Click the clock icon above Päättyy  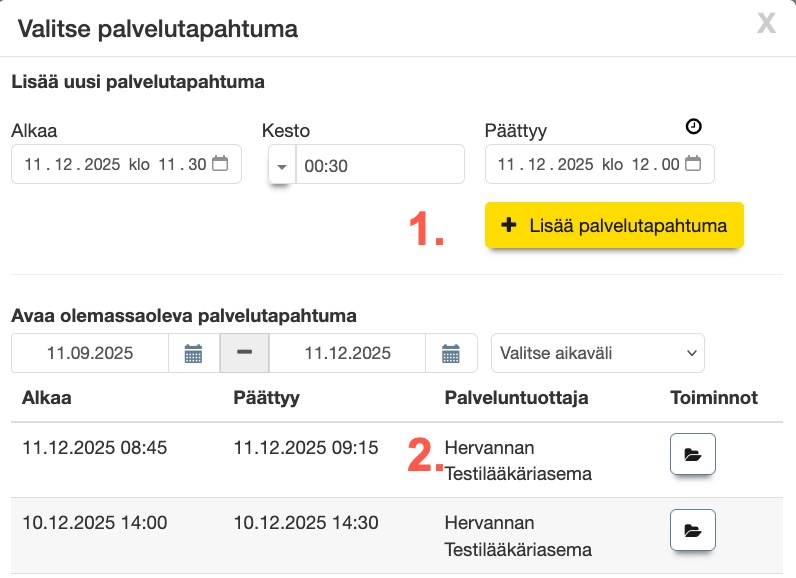pos(694,126)
